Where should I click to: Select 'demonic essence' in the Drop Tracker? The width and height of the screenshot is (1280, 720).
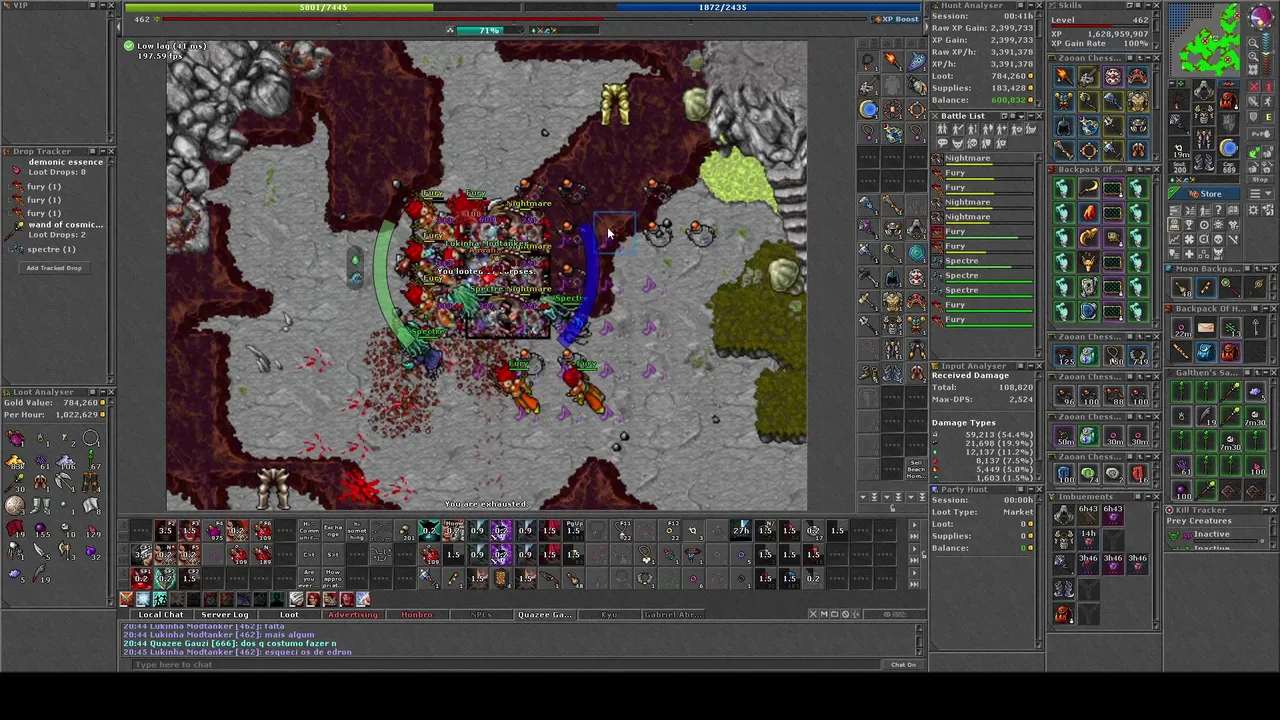click(x=66, y=162)
